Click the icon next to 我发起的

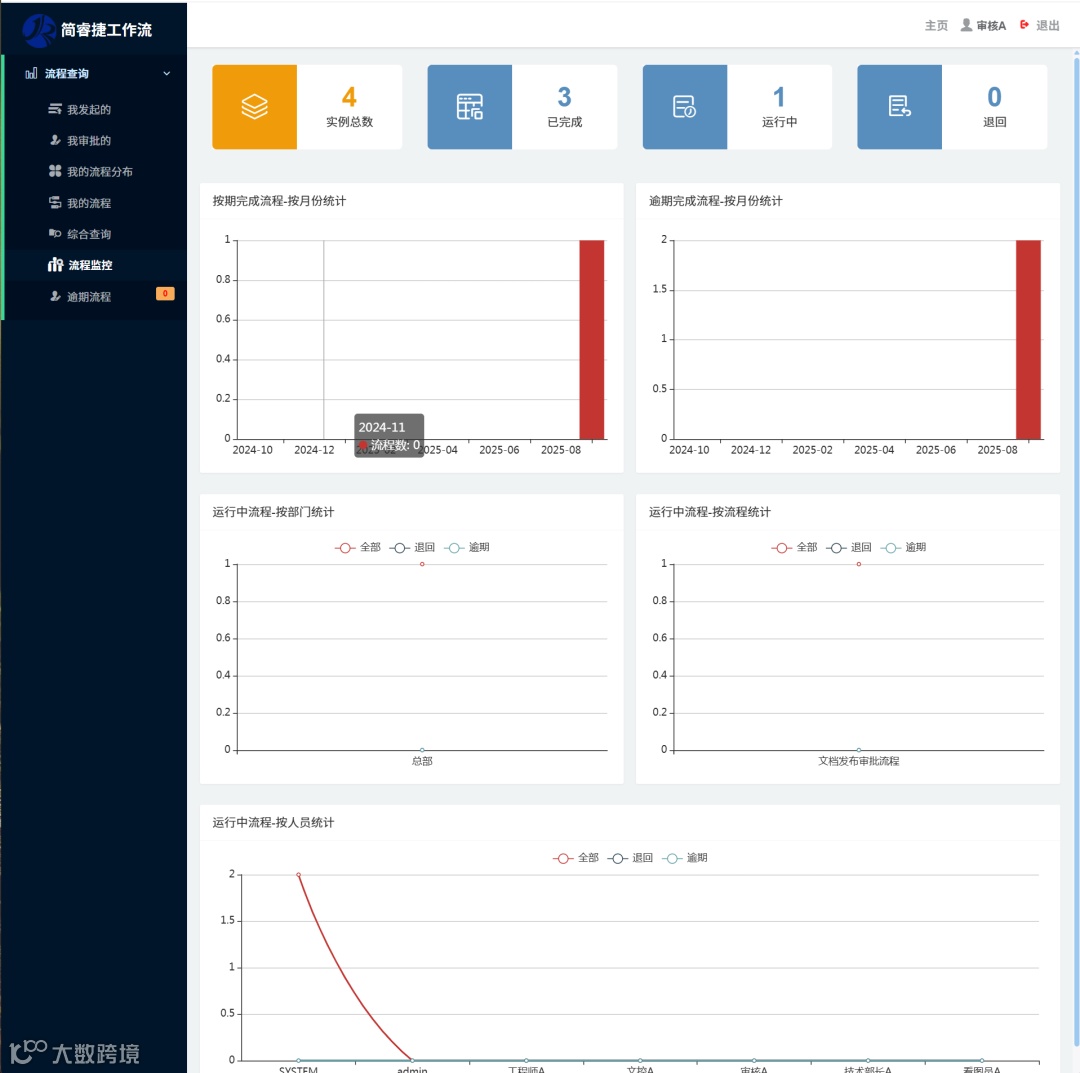tap(55, 109)
